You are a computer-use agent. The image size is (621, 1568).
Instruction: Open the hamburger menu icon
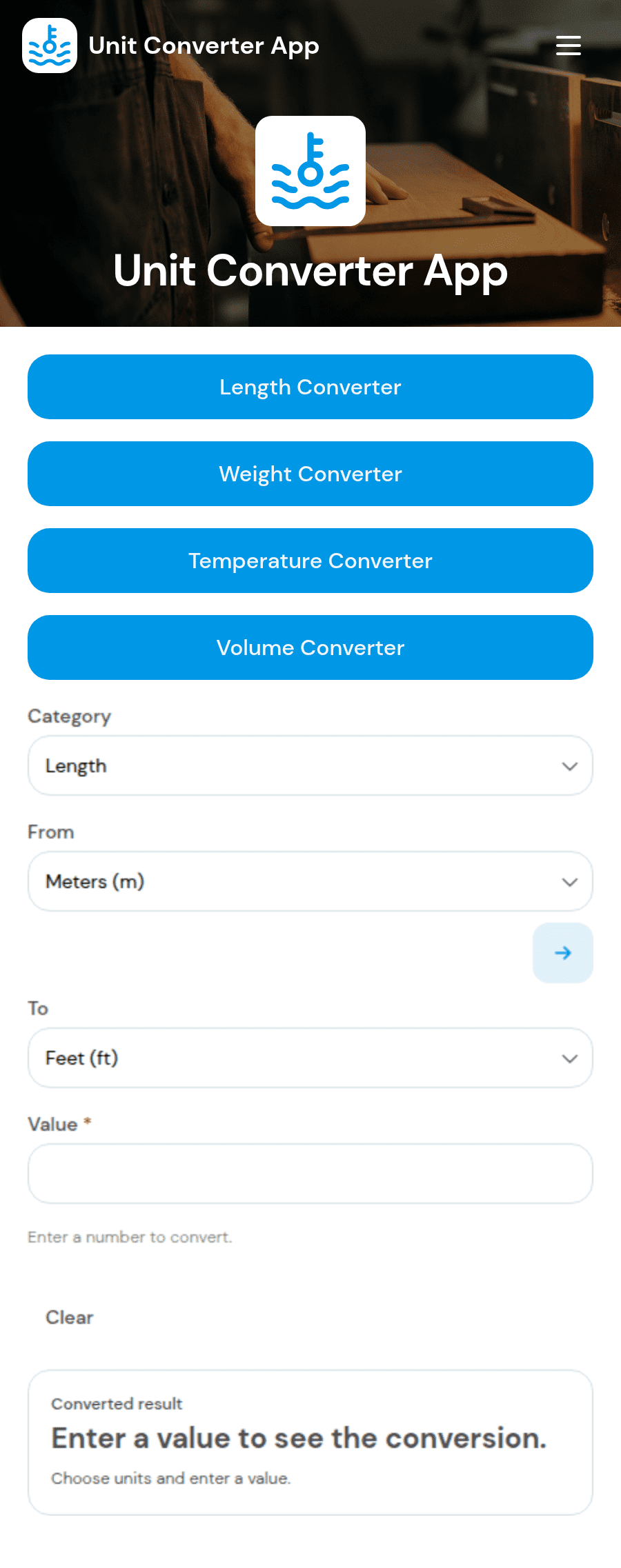tap(569, 46)
